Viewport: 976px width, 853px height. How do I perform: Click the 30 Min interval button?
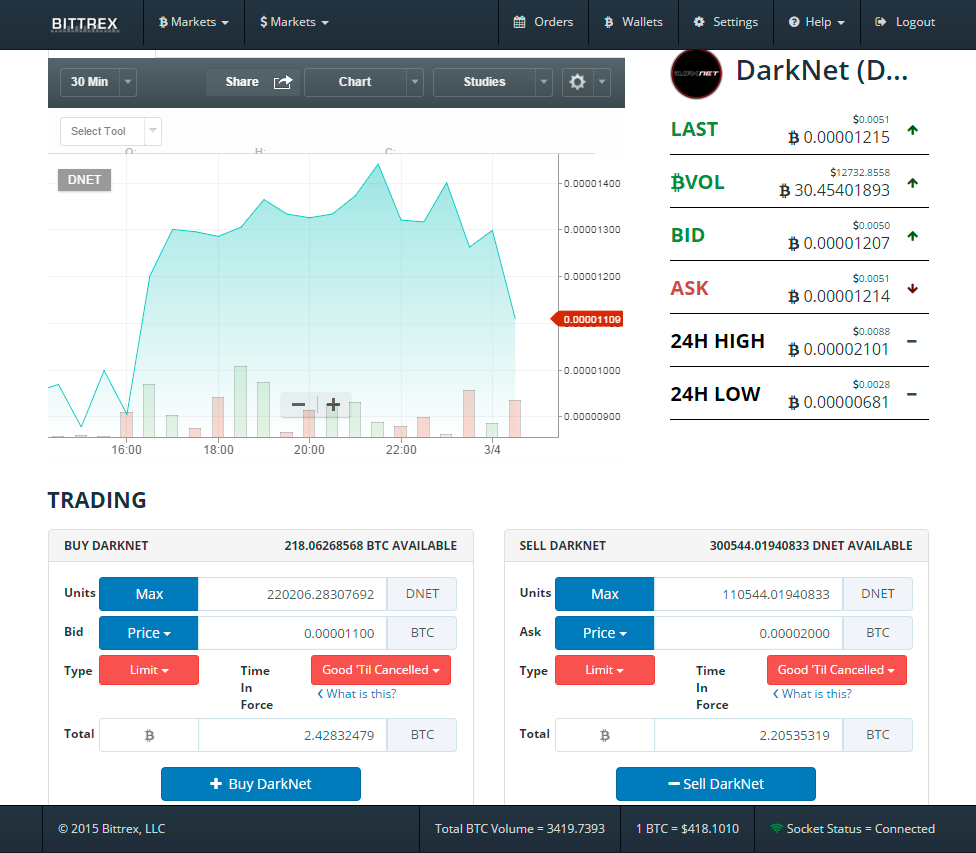pos(90,82)
